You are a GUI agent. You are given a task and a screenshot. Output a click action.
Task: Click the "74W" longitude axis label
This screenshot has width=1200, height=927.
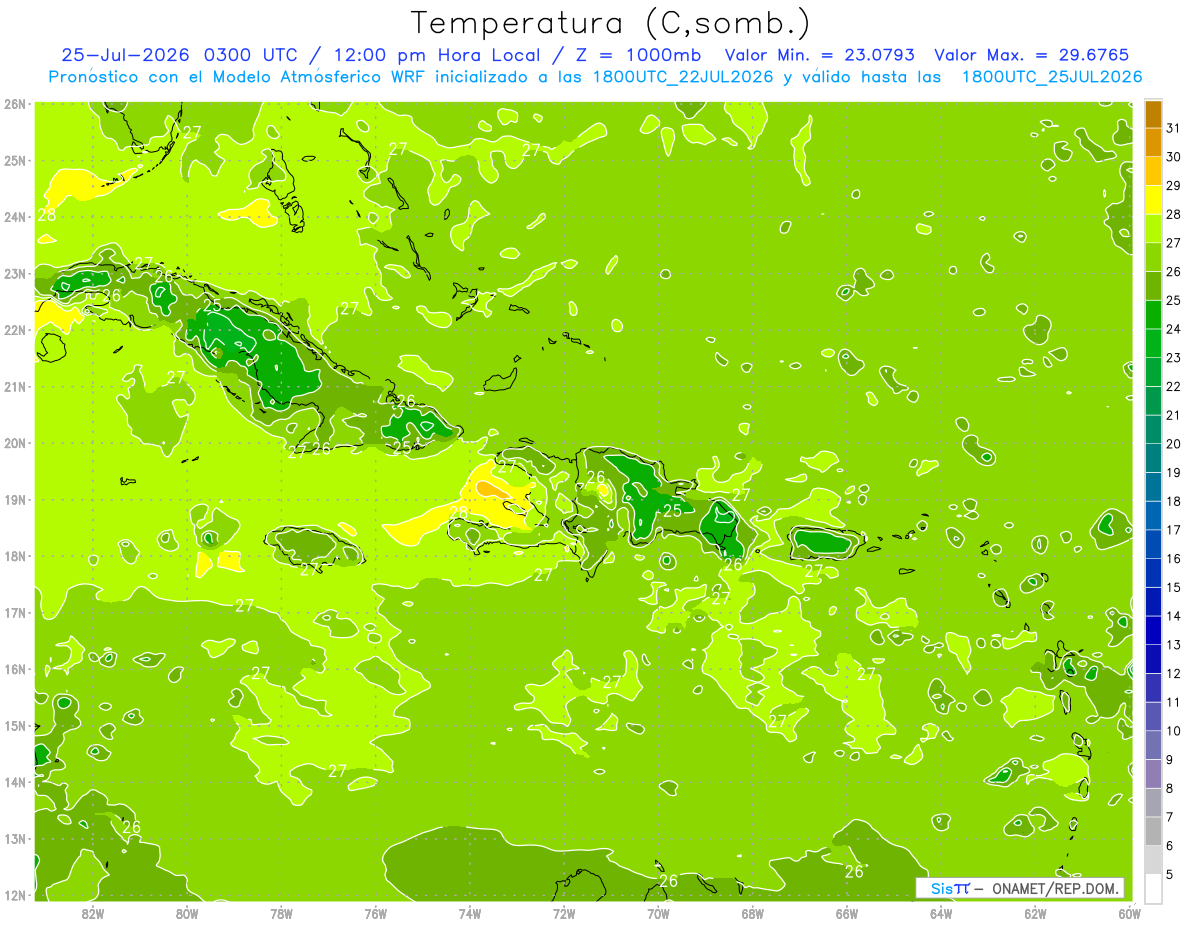pos(469,913)
